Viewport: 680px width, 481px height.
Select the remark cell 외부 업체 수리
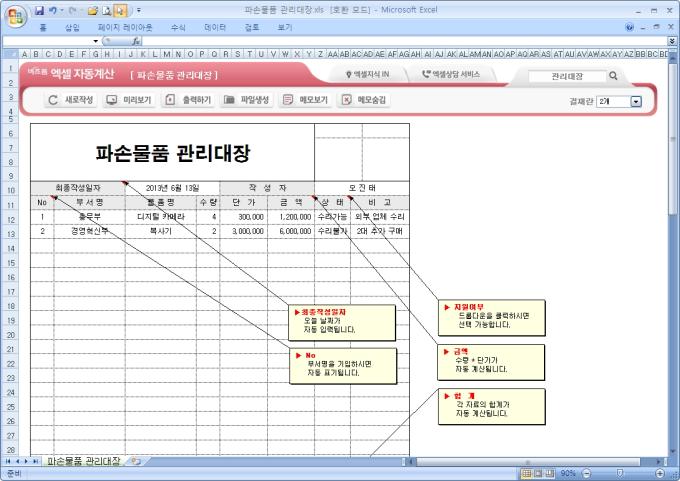click(380, 217)
